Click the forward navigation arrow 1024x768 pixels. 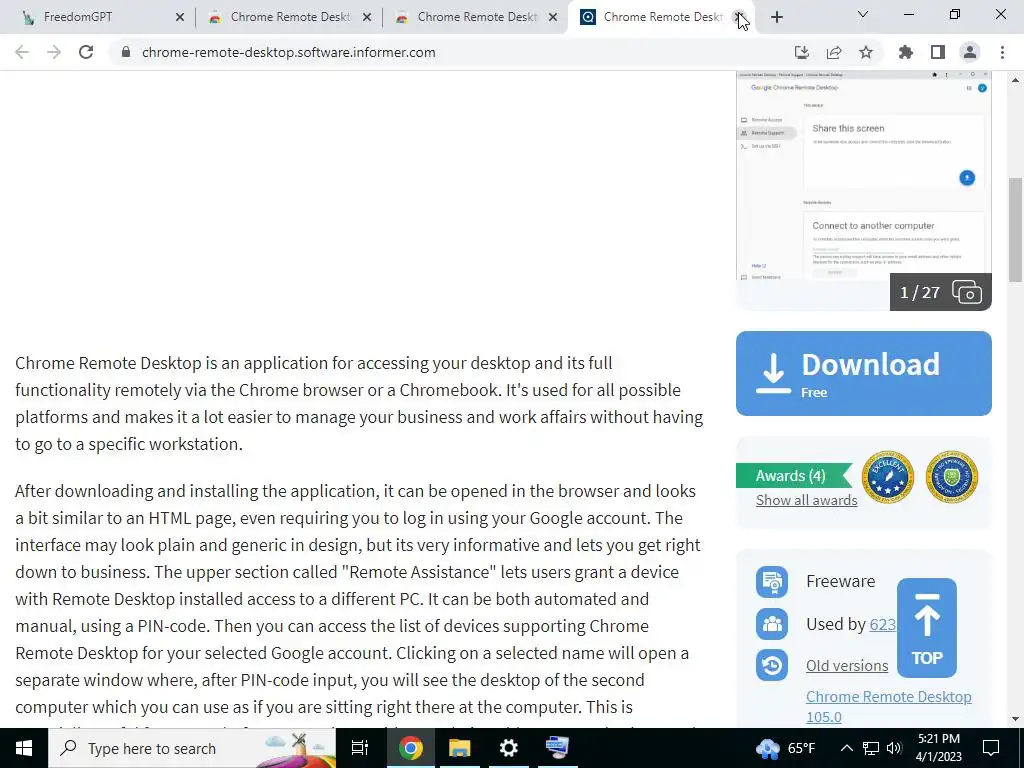(x=54, y=52)
